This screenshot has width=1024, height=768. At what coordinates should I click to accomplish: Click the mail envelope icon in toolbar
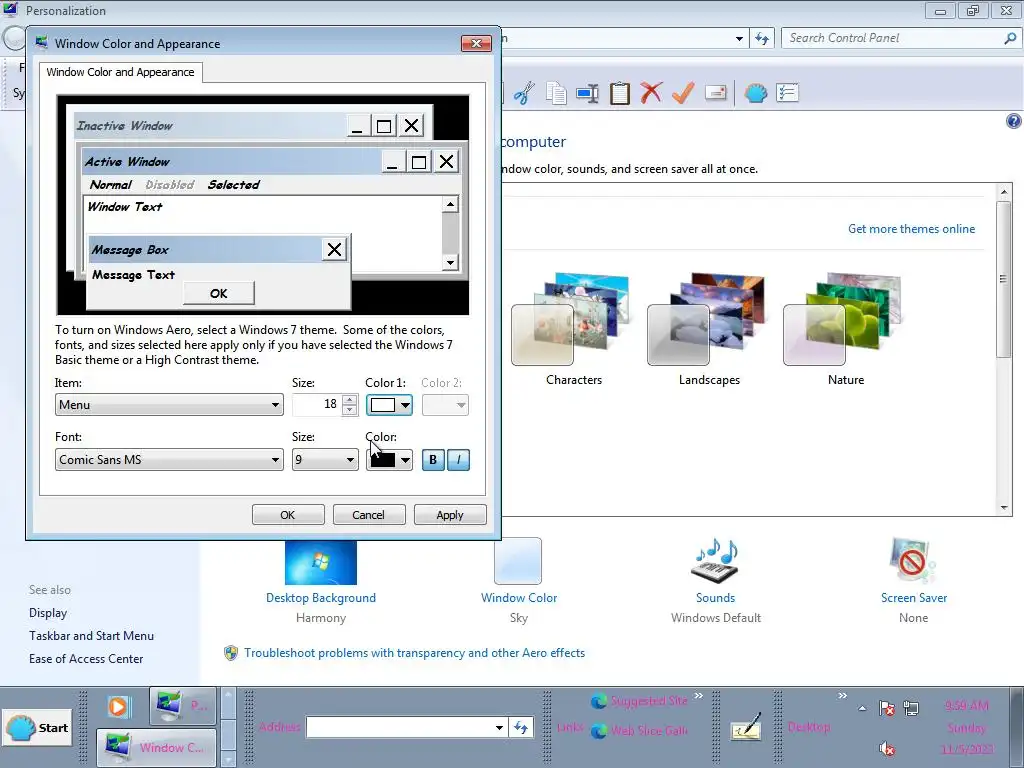coord(716,93)
